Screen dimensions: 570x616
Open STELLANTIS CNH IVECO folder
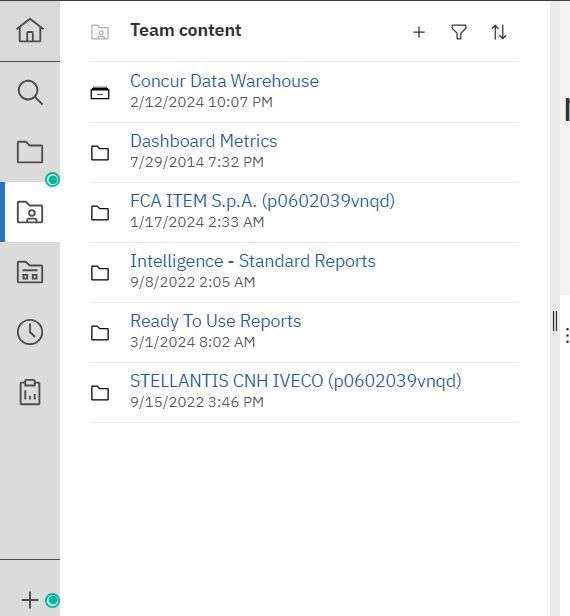click(296, 381)
